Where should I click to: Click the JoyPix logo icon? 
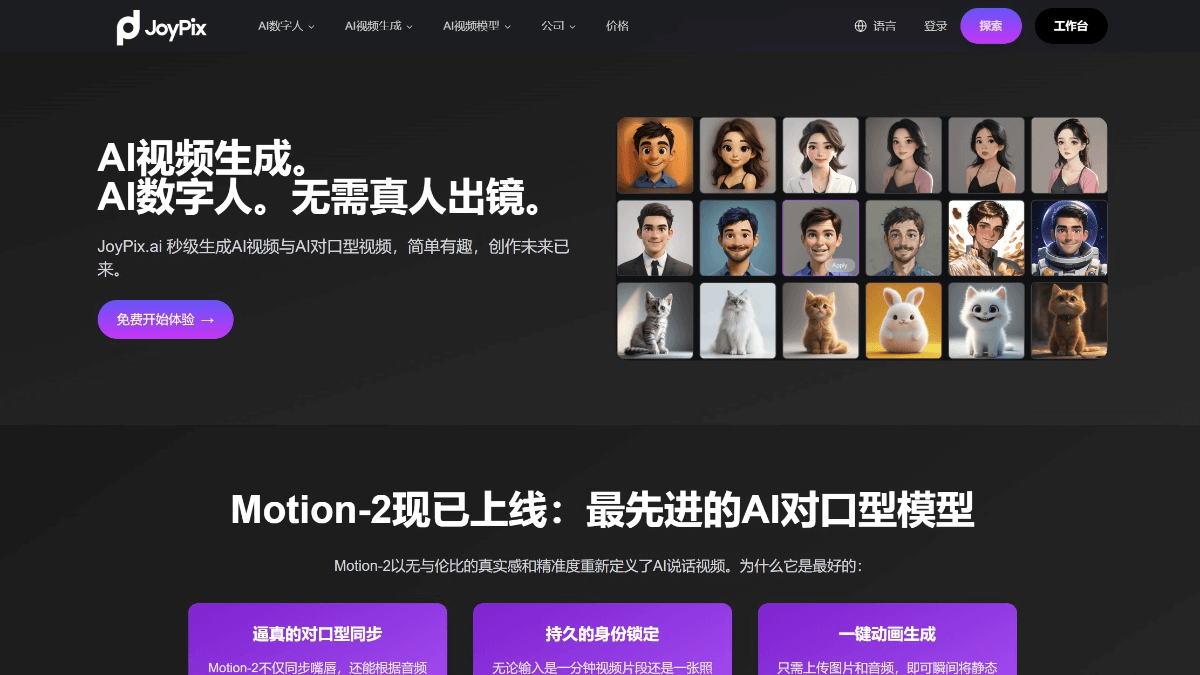128,27
